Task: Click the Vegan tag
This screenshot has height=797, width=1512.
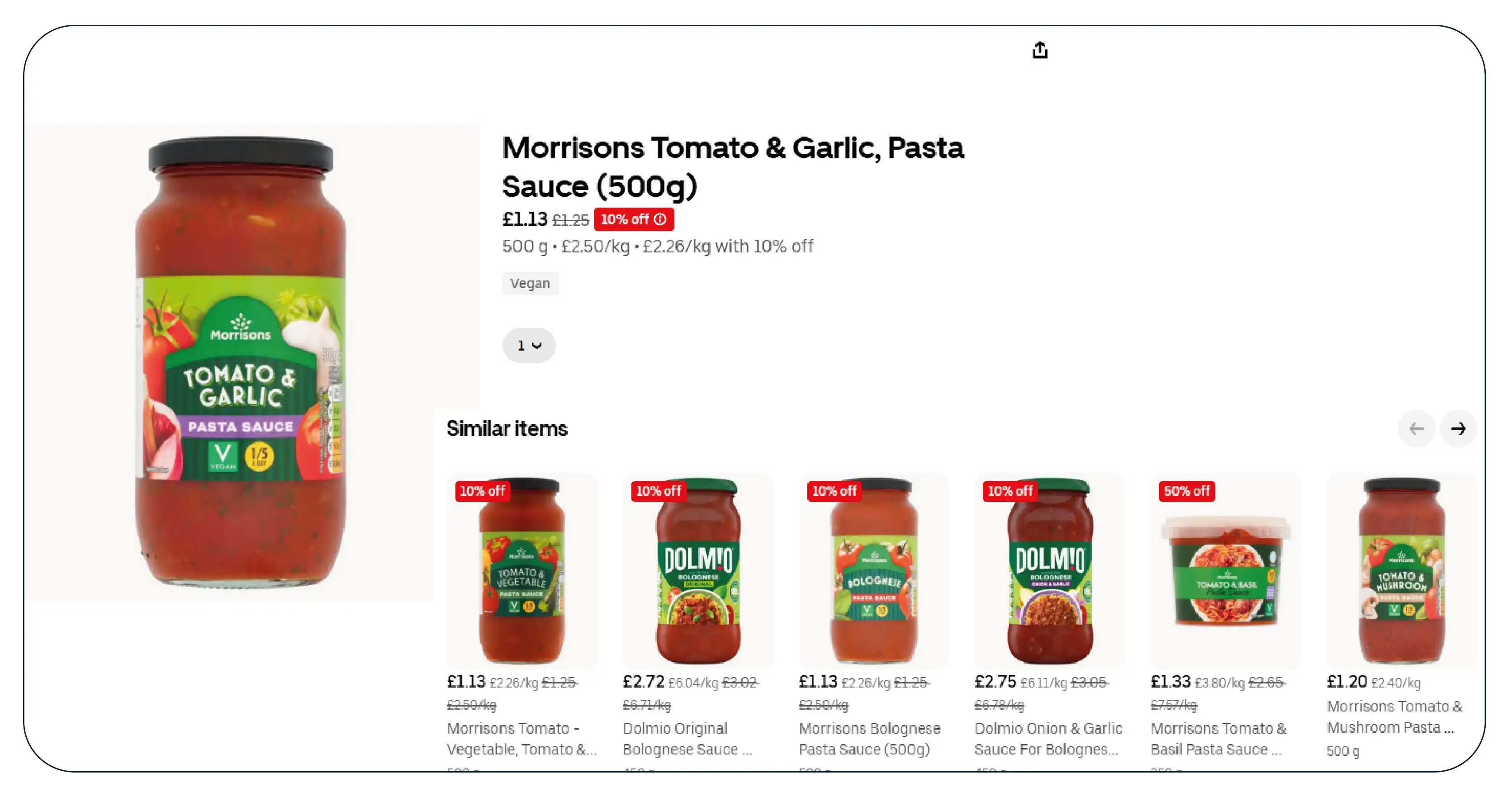Action: click(530, 284)
